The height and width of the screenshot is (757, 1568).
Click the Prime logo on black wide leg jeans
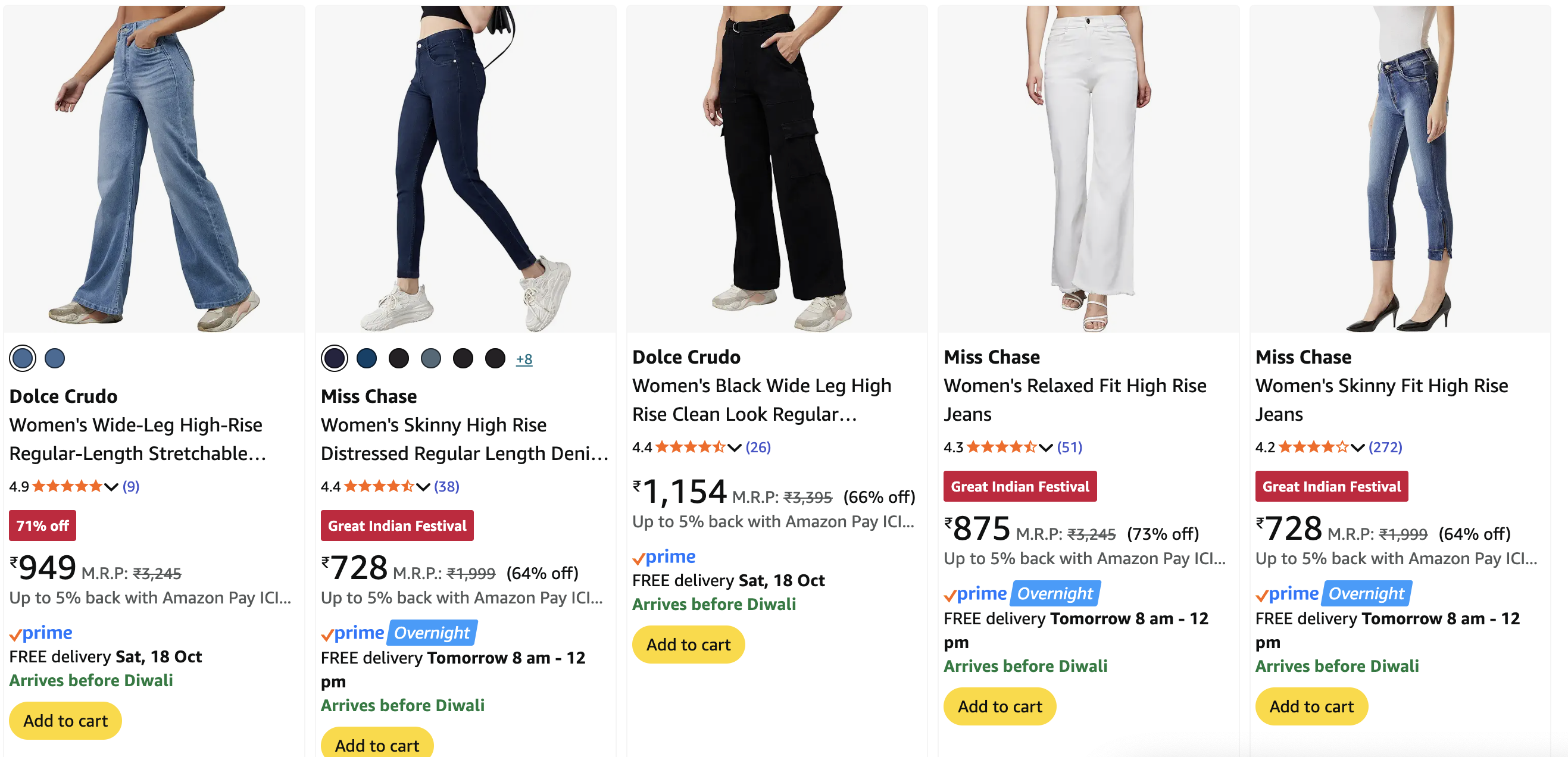click(x=664, y=557)
